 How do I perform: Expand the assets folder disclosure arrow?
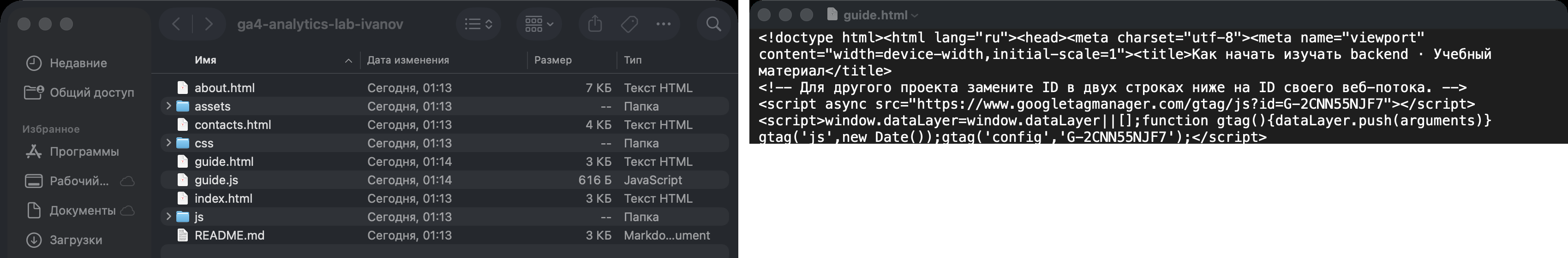(x=168, y=106)
